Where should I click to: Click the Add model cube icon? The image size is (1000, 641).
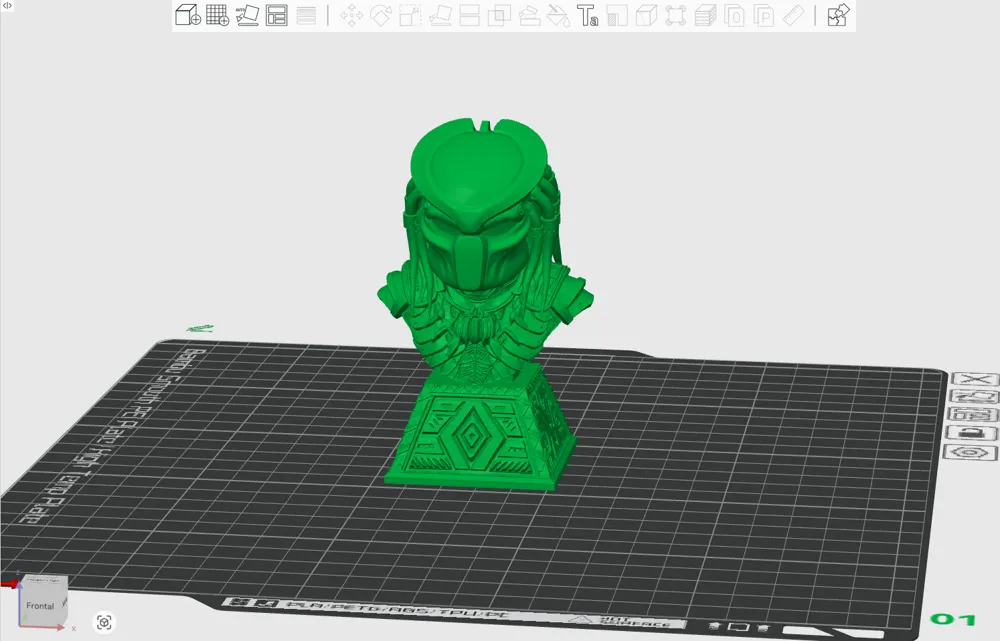(187, 15)
